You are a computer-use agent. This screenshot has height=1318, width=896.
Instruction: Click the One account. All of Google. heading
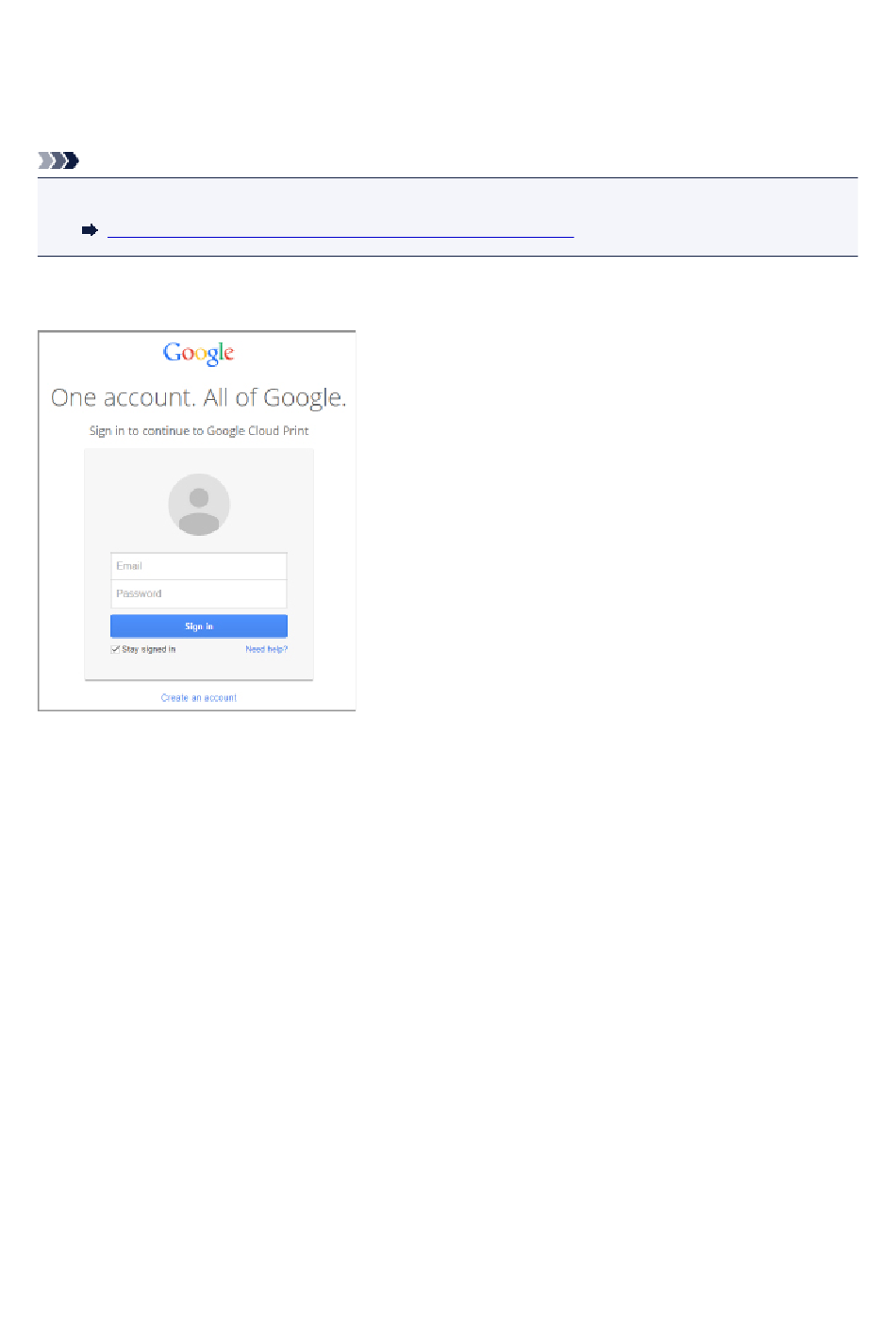click(x=199, y=398)
